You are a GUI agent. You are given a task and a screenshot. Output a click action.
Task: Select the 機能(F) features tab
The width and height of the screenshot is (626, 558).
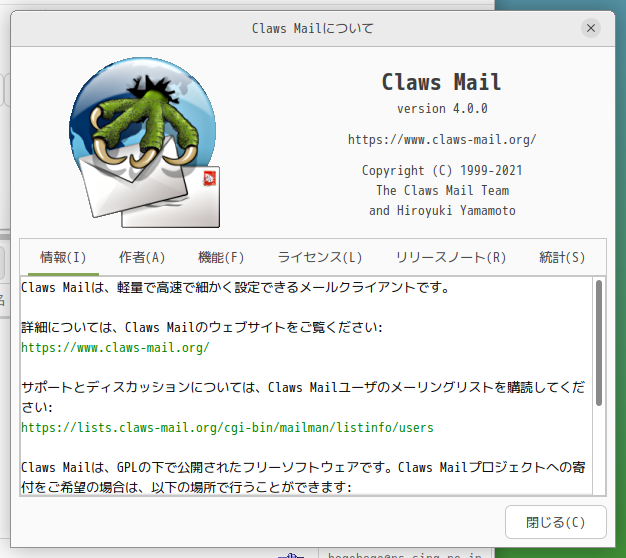tap(221, 257)
